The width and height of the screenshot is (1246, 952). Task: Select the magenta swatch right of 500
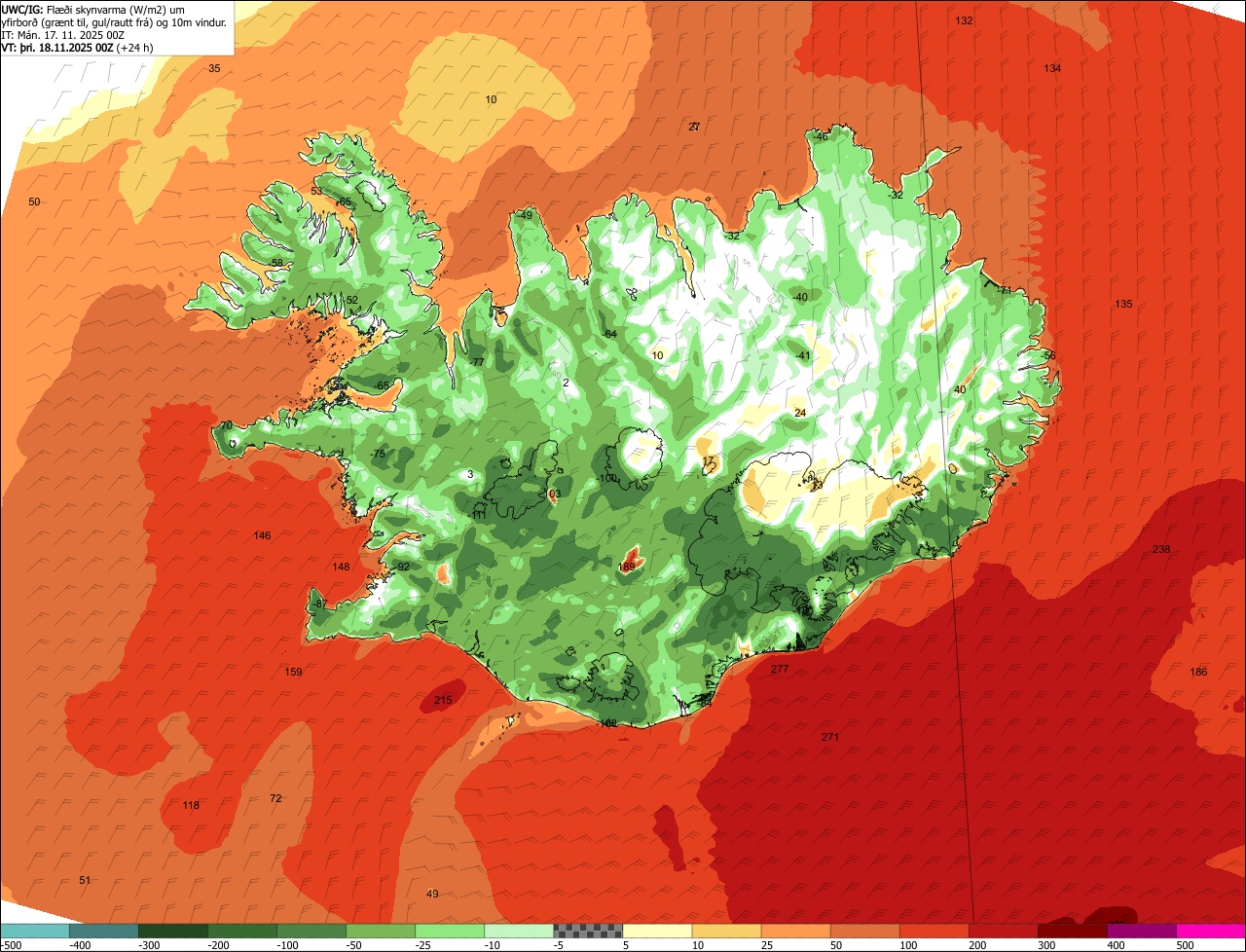point(1211,931)
